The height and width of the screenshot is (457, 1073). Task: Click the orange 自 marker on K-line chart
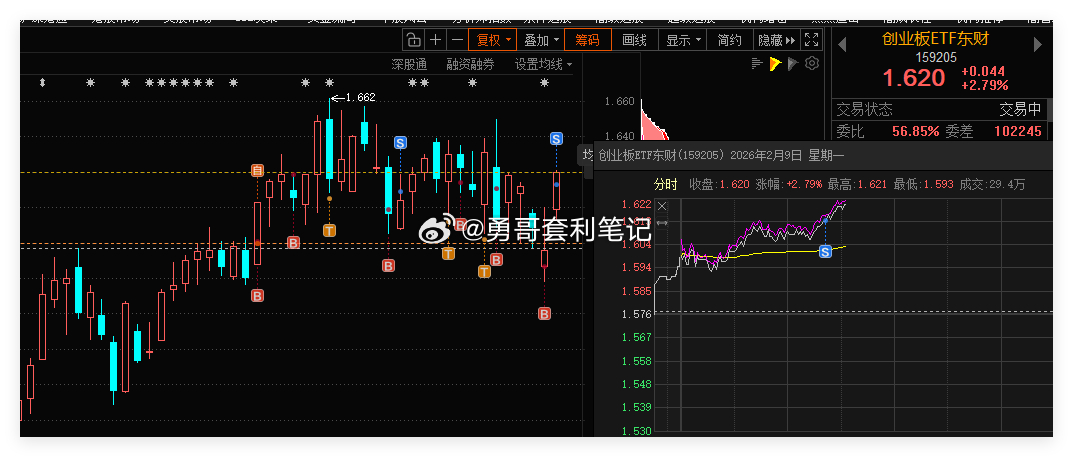257,170
